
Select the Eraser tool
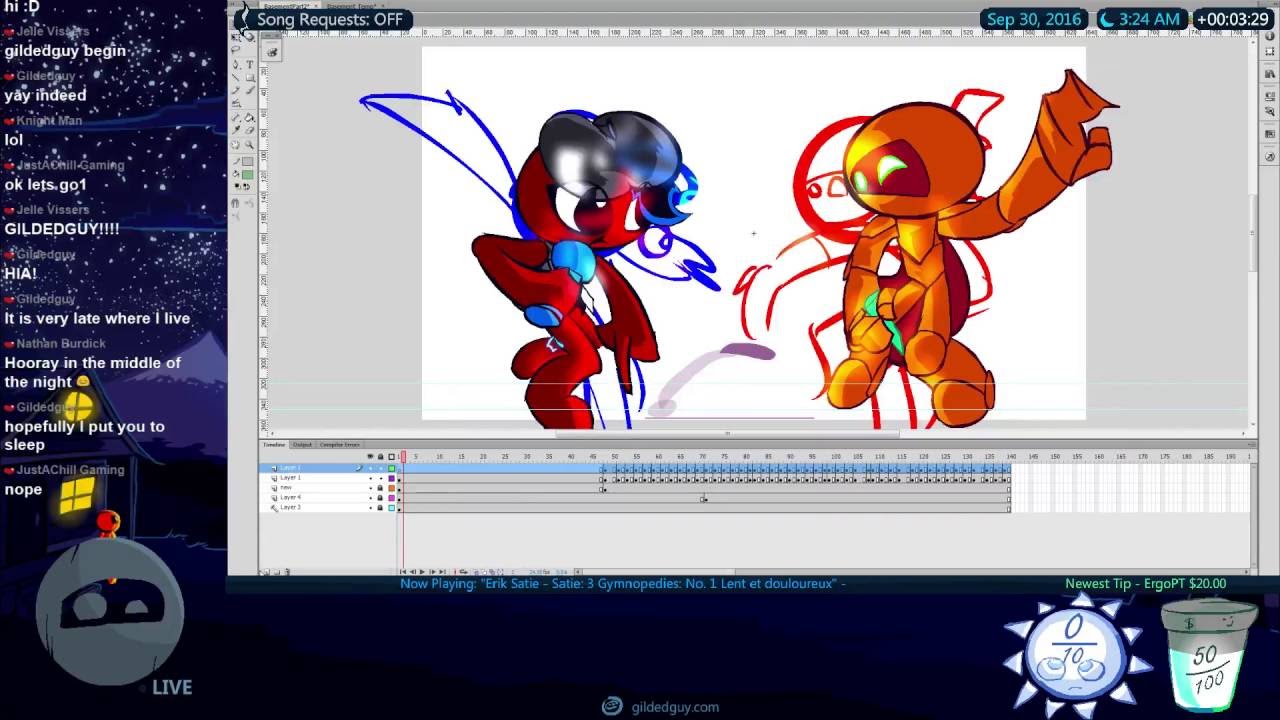(x=250, y=130)
